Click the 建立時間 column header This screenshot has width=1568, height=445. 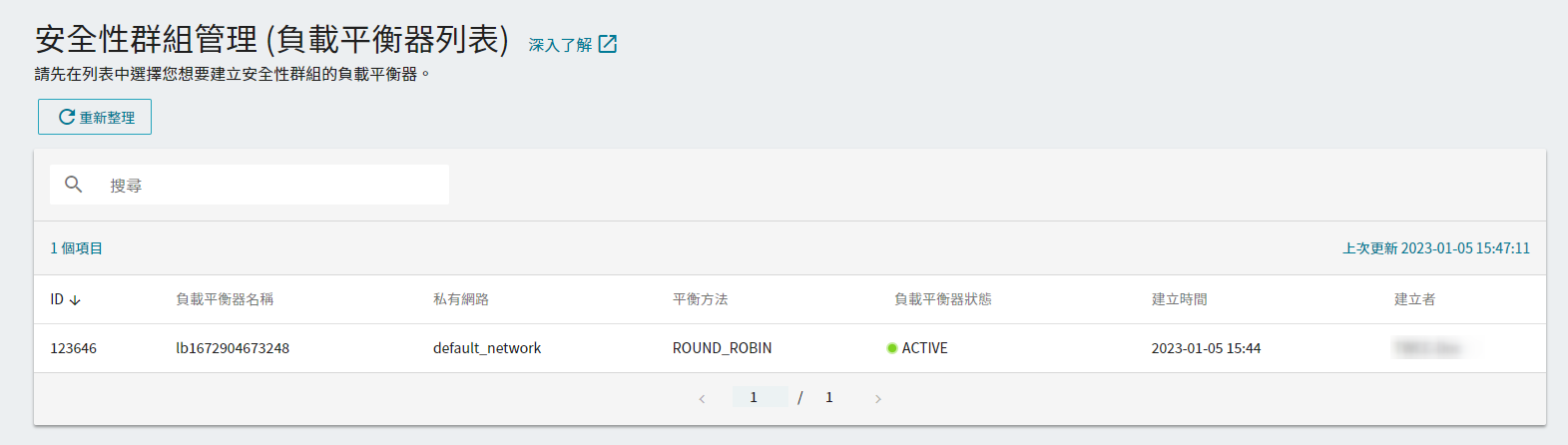[1180, 299]
